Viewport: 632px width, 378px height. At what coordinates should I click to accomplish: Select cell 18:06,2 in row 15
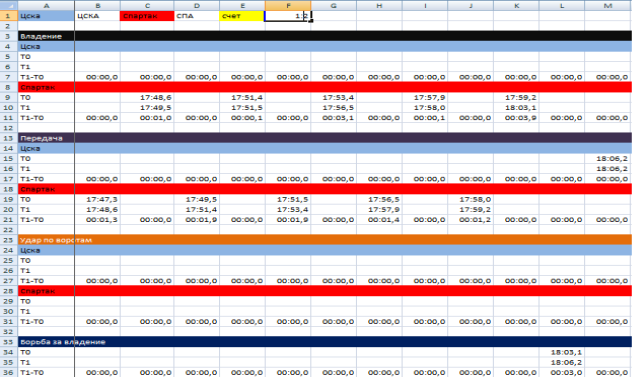[608, 158]
